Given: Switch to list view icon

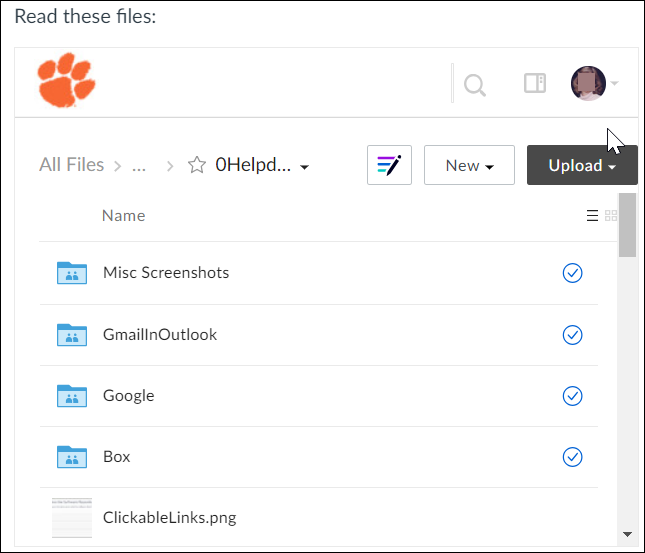Looking at the screenshot, I should pos(592,216).
